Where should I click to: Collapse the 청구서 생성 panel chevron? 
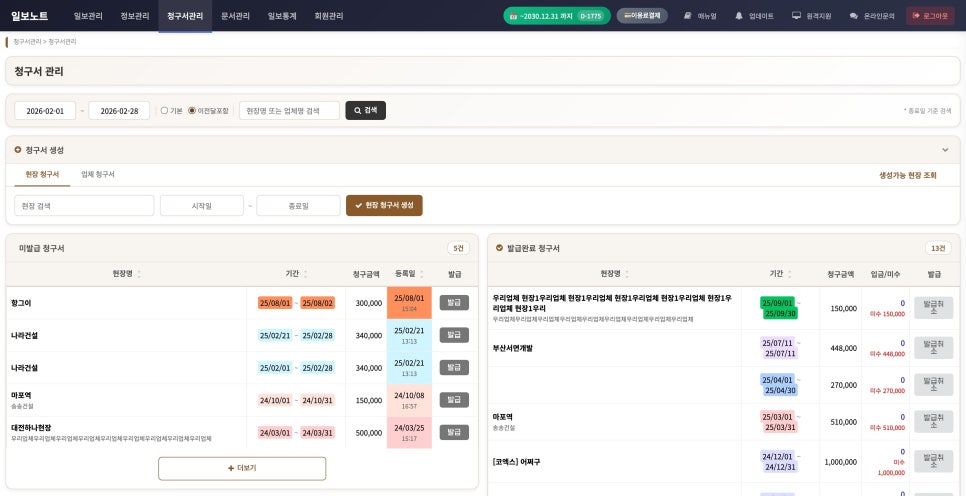(x=945, y=150)
